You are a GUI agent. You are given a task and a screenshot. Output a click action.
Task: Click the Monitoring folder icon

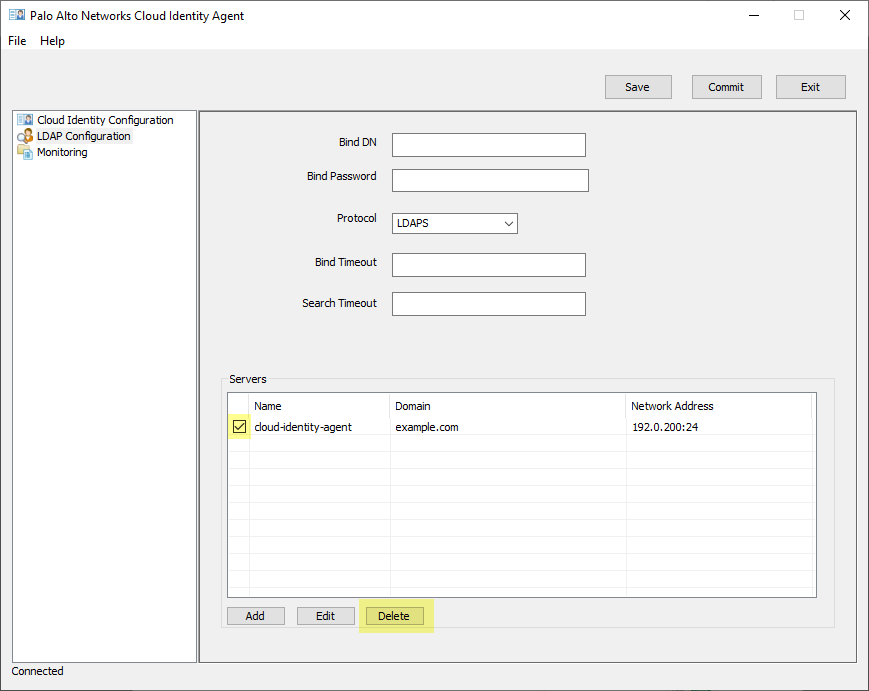[25, 152]
